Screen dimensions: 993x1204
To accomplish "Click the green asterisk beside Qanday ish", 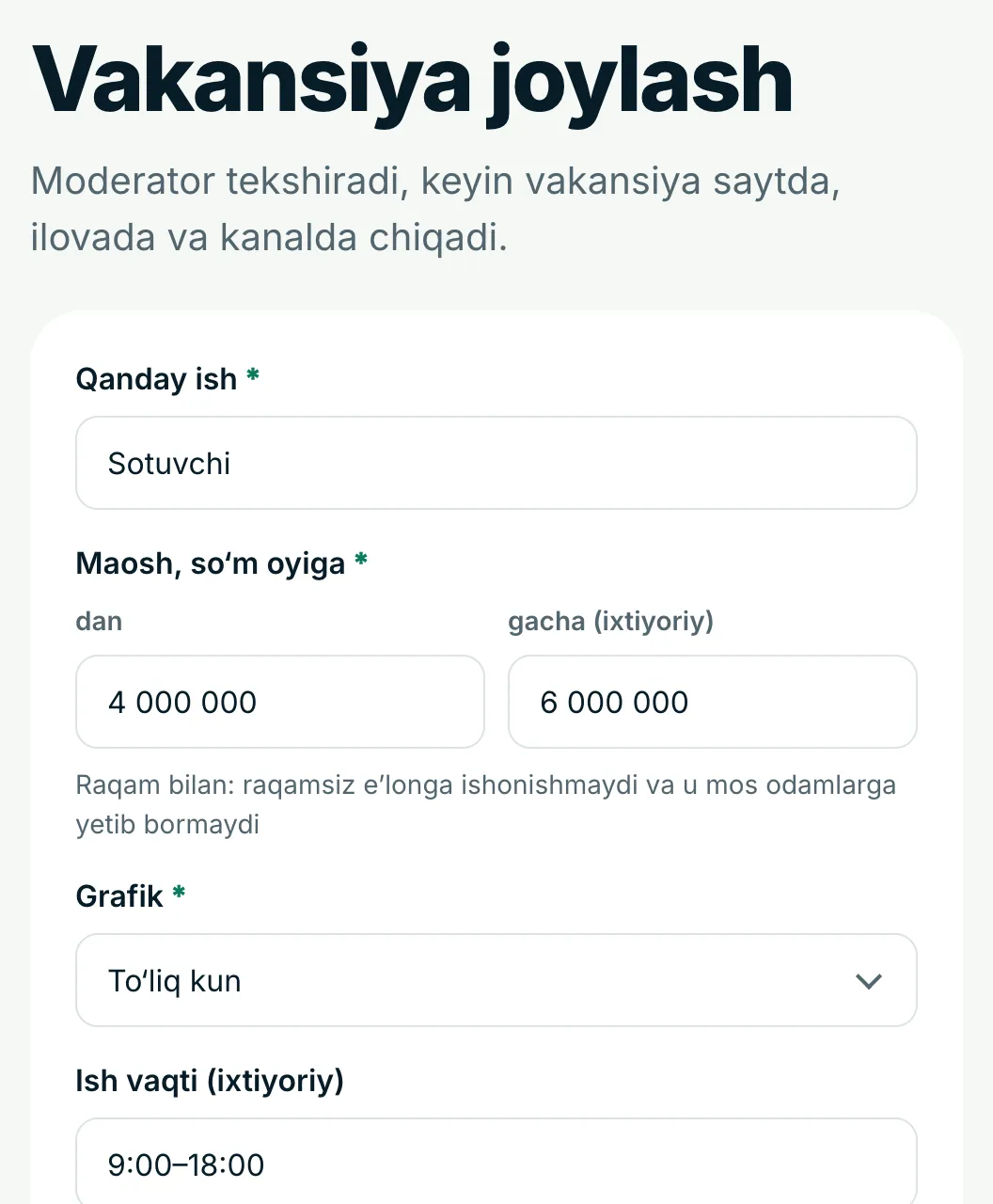I will pos(252,375).
